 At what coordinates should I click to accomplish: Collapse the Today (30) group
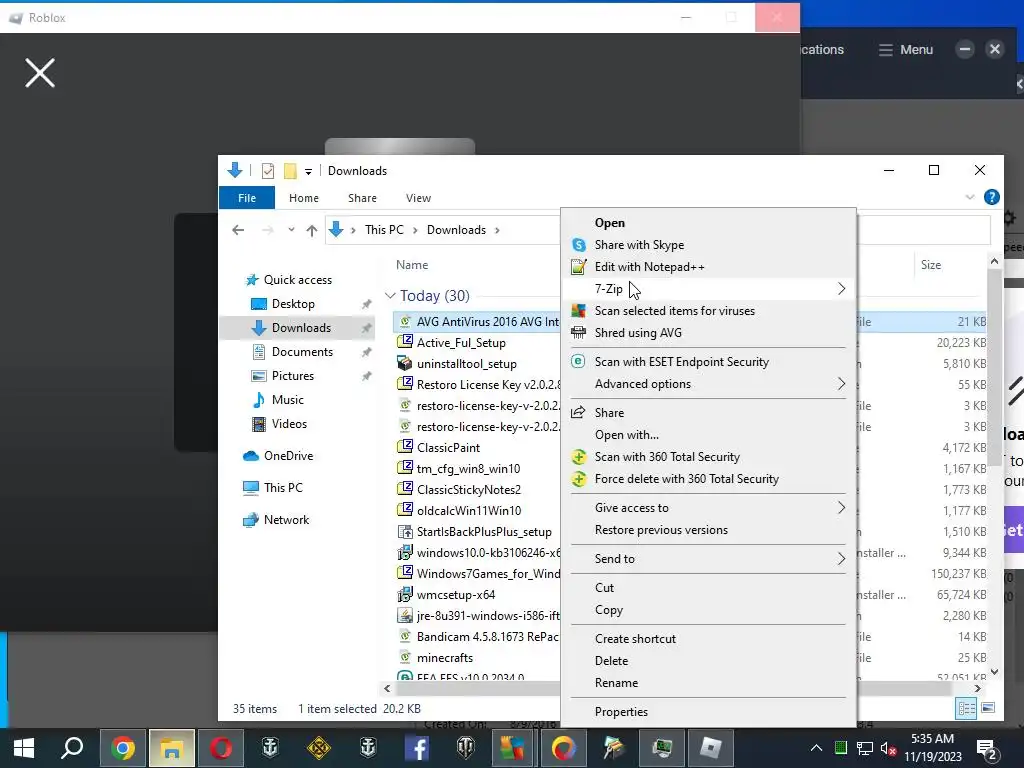click(x=391, y=296)
